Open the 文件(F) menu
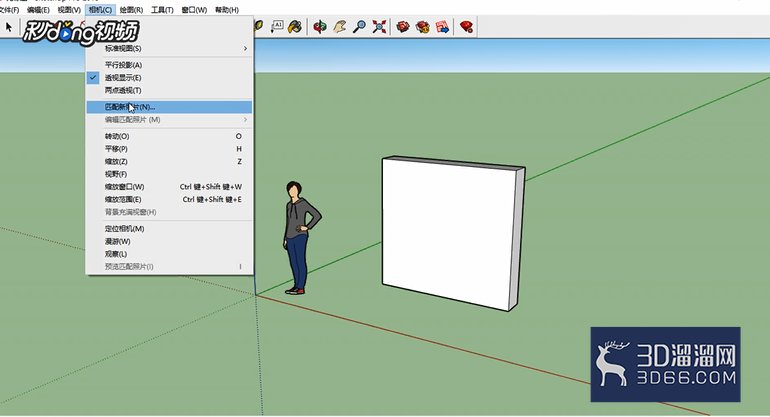Screen dimensions: 770x417 [9, 10]
